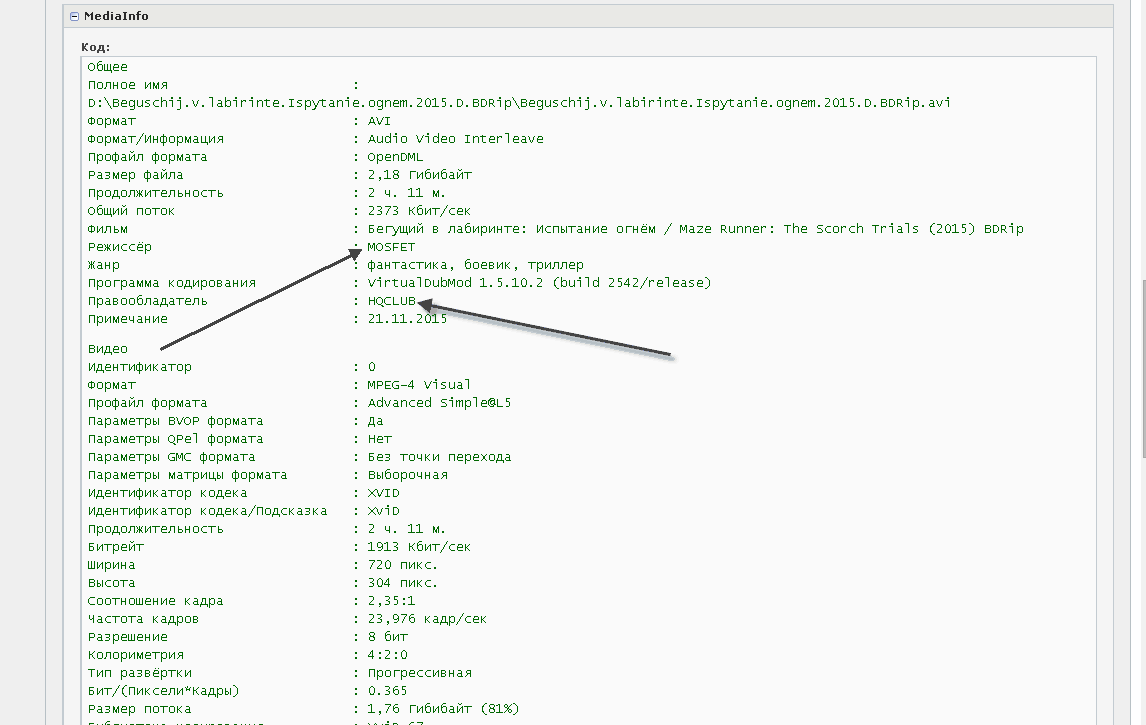Click the 'Код:' label above code box

click(95, 46)
